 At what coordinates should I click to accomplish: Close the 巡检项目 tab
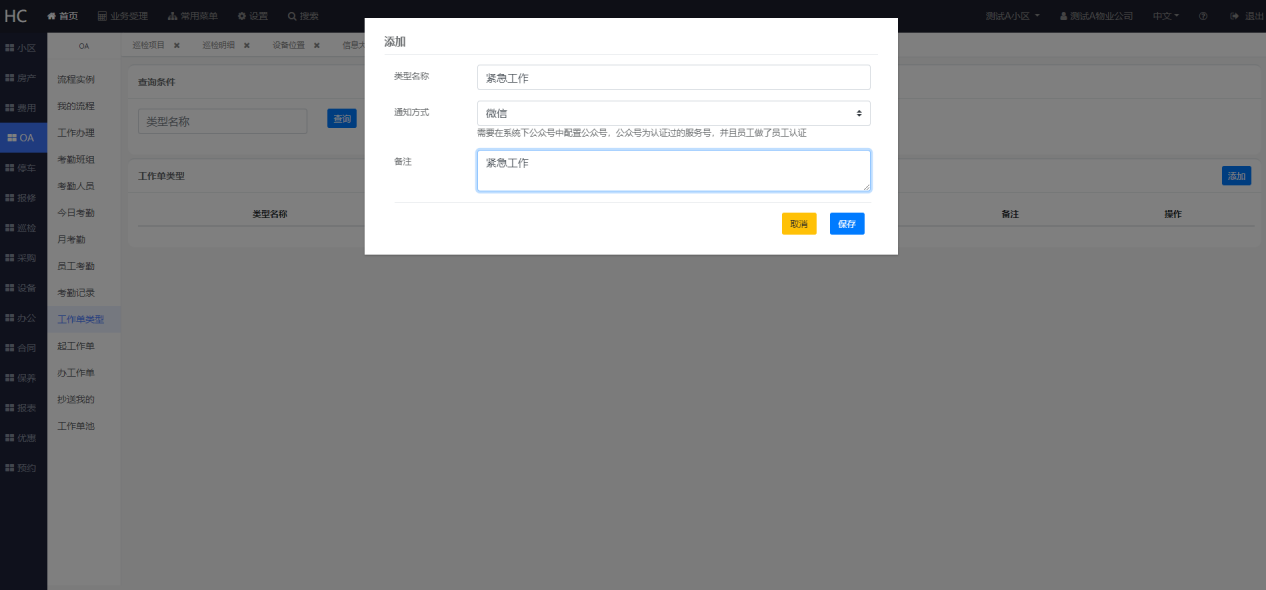pyautogui.click(x=177, y=45)
